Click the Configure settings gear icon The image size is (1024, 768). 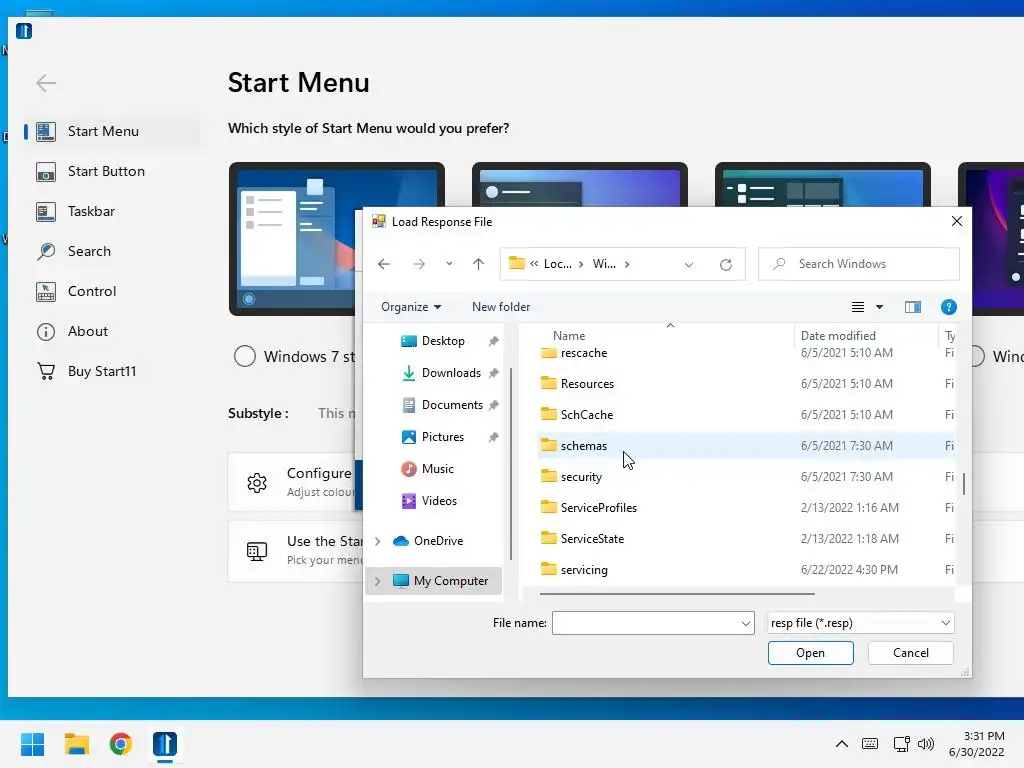point(257,483)
